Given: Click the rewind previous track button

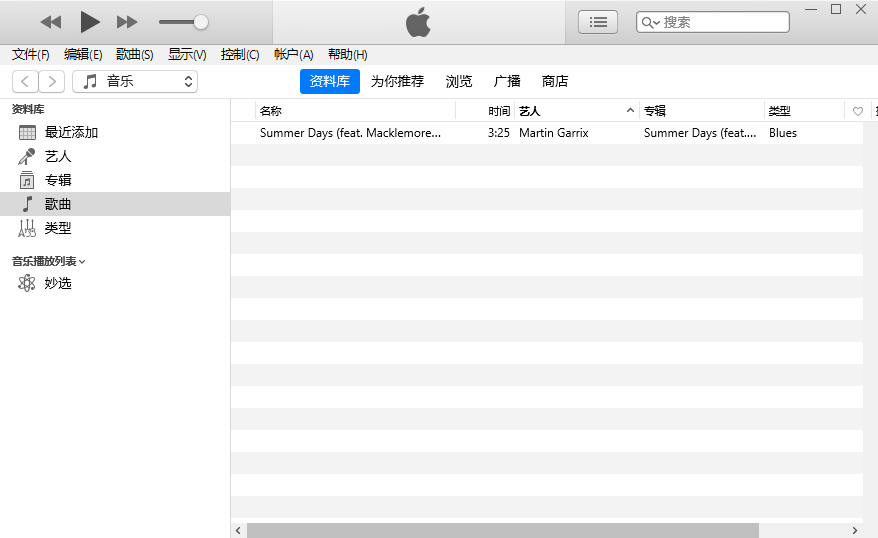Looking at the screenshot, I should 51,22.
